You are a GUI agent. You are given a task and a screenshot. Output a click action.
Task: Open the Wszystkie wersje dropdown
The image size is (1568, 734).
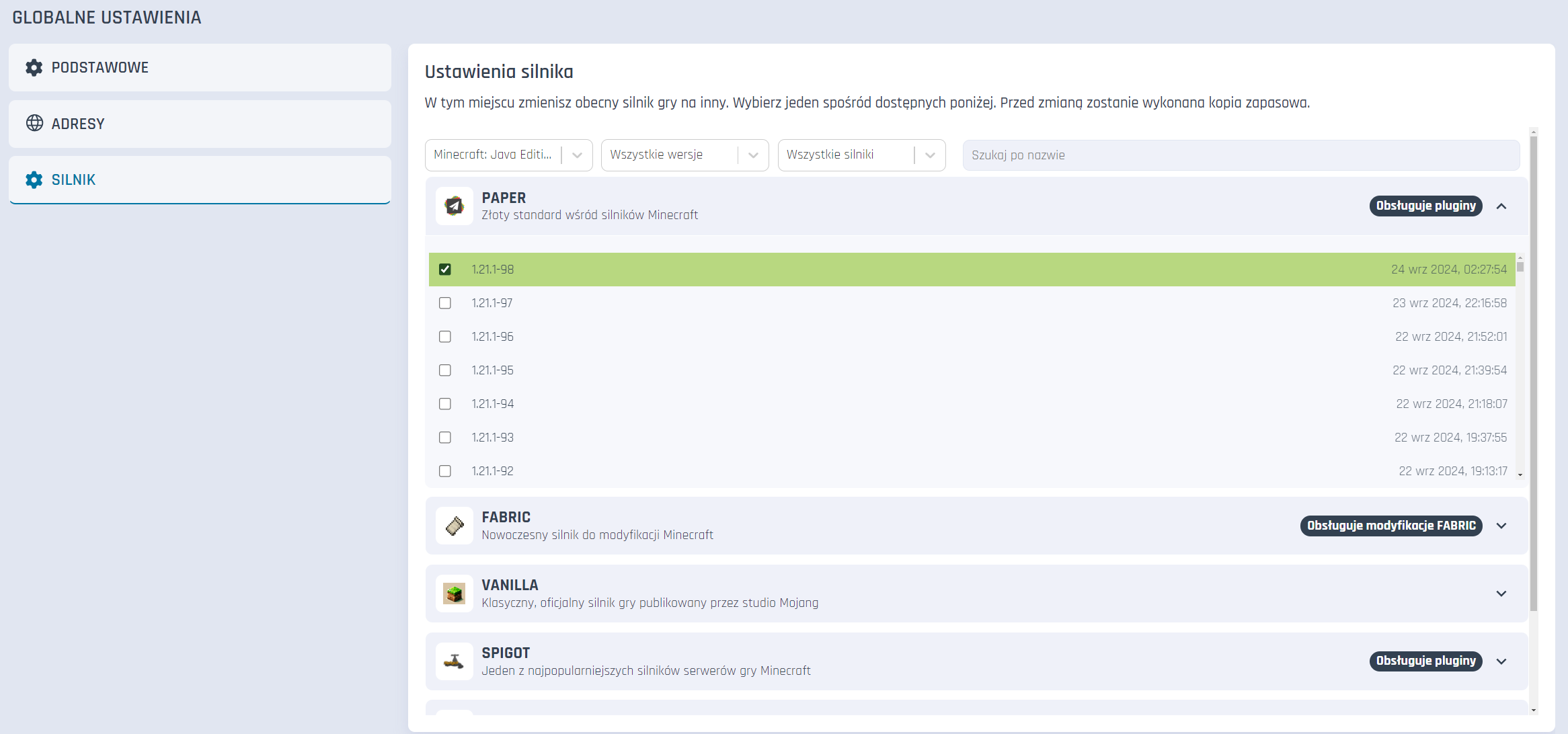tap(684, 155)
